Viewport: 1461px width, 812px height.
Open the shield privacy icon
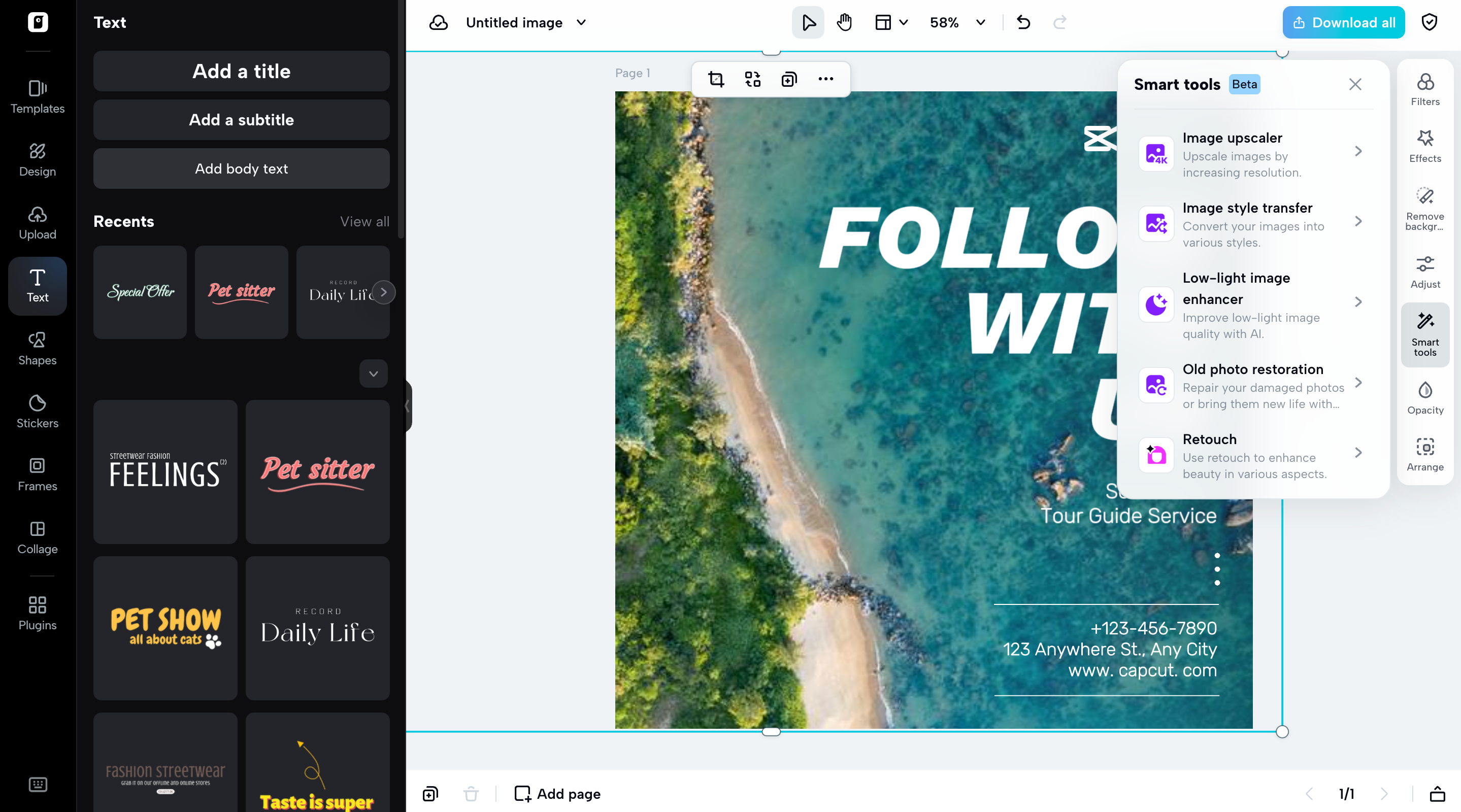tap(1429, 23)
